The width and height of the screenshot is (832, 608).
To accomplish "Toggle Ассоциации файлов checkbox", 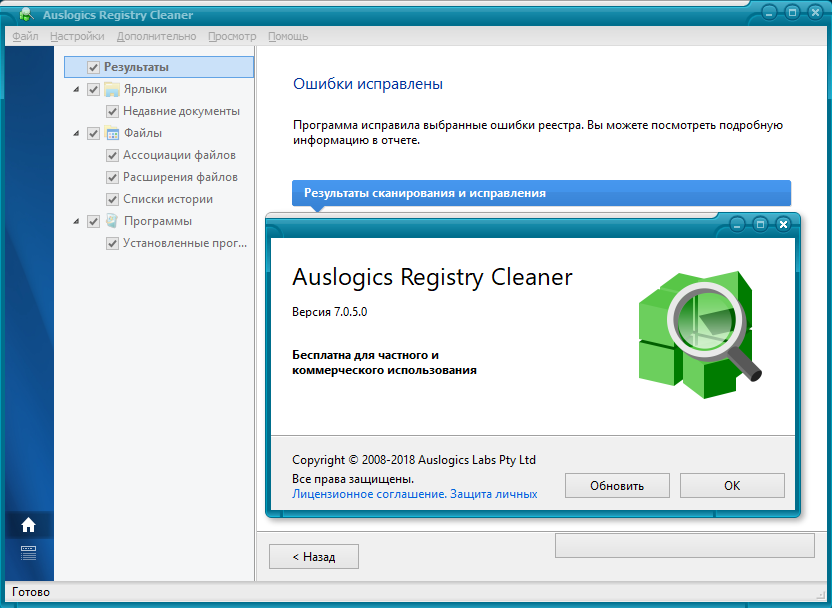I will (x=112, y=155).
